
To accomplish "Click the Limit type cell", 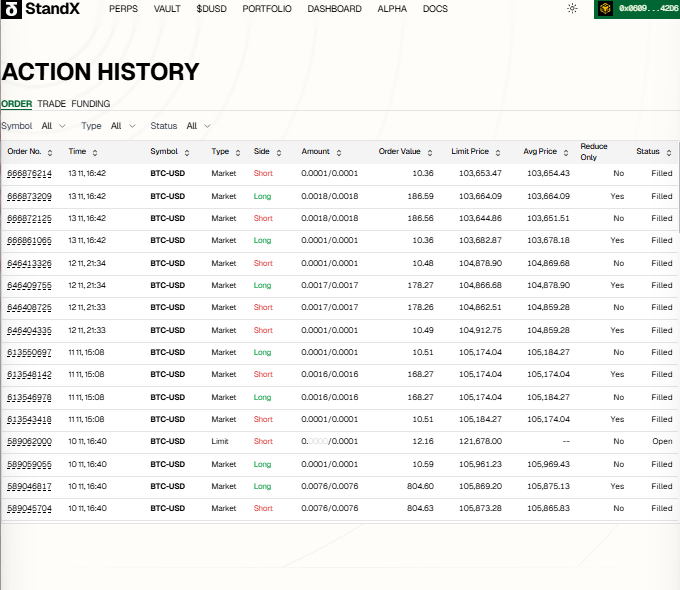I will pyautogui.click(x=220, y=441).
